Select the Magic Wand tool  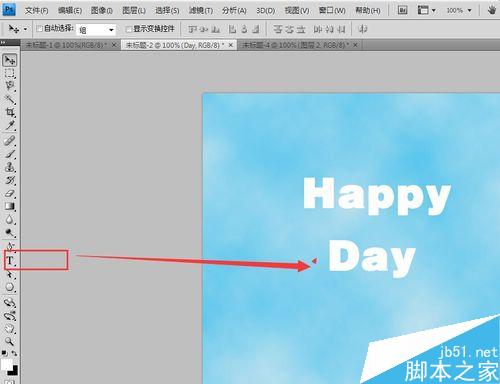click(x=10, y=99)
